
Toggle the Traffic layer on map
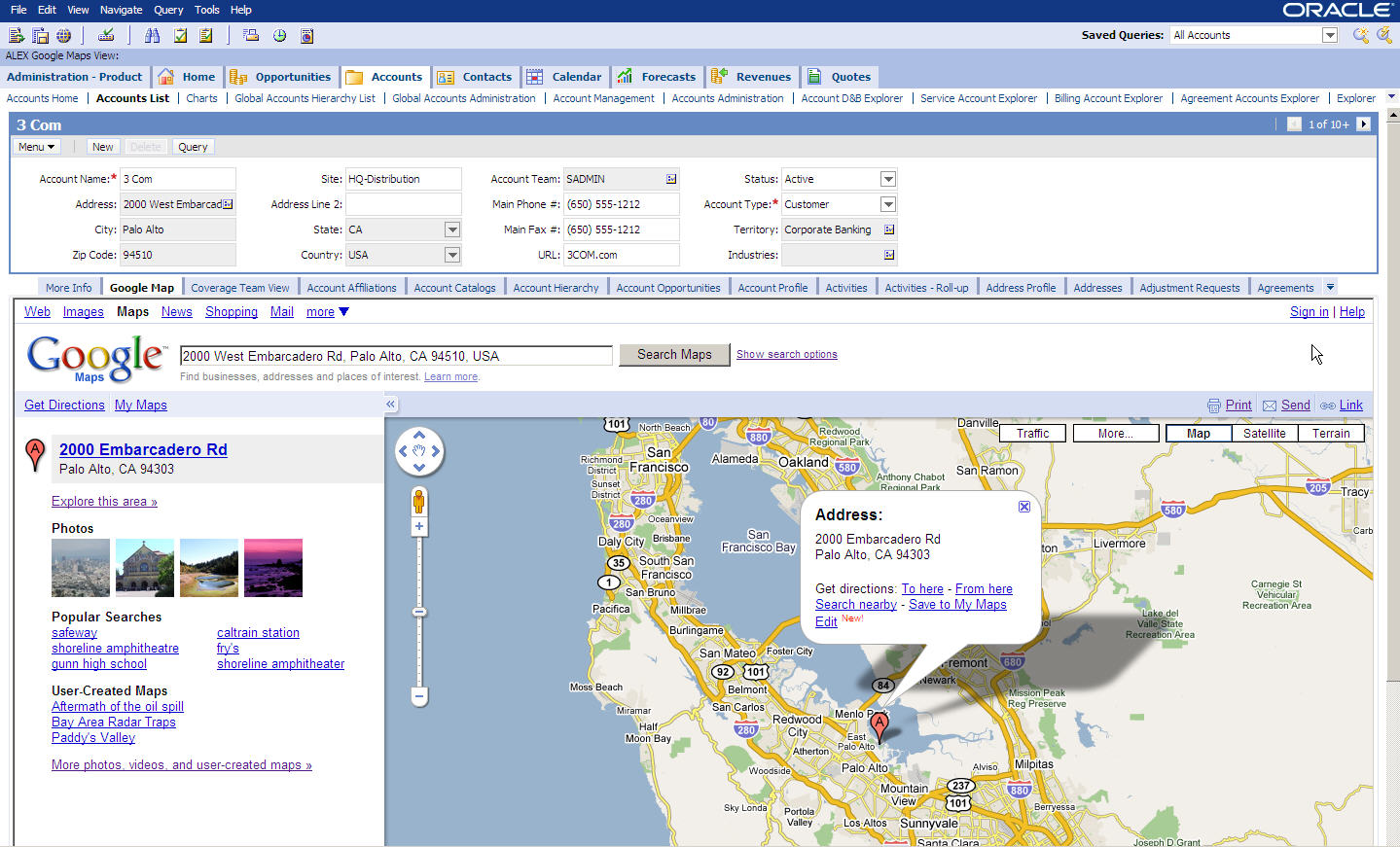[x=1032, y=434]
